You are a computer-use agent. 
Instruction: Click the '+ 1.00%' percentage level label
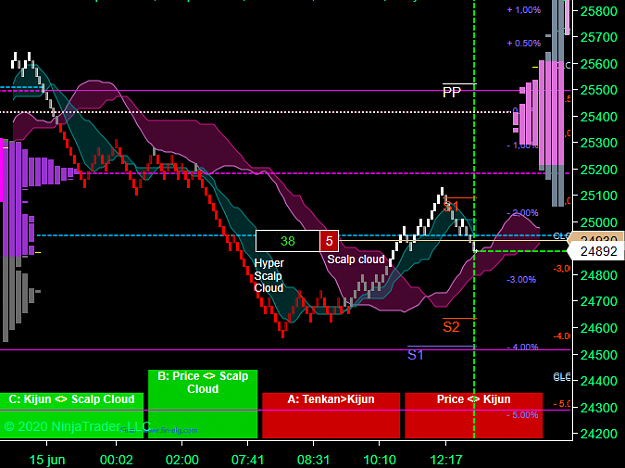[x=524, y=10]
